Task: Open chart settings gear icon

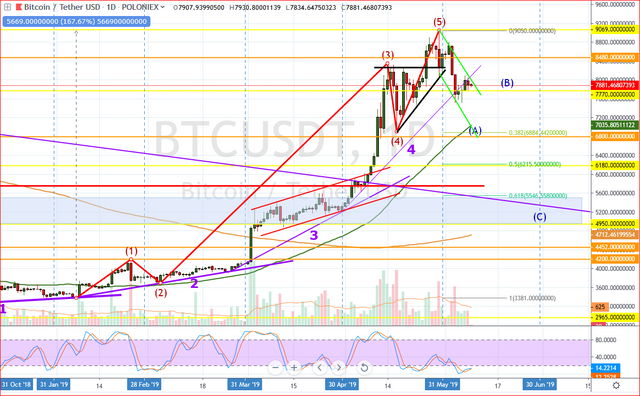Action: tap(616, 385)
